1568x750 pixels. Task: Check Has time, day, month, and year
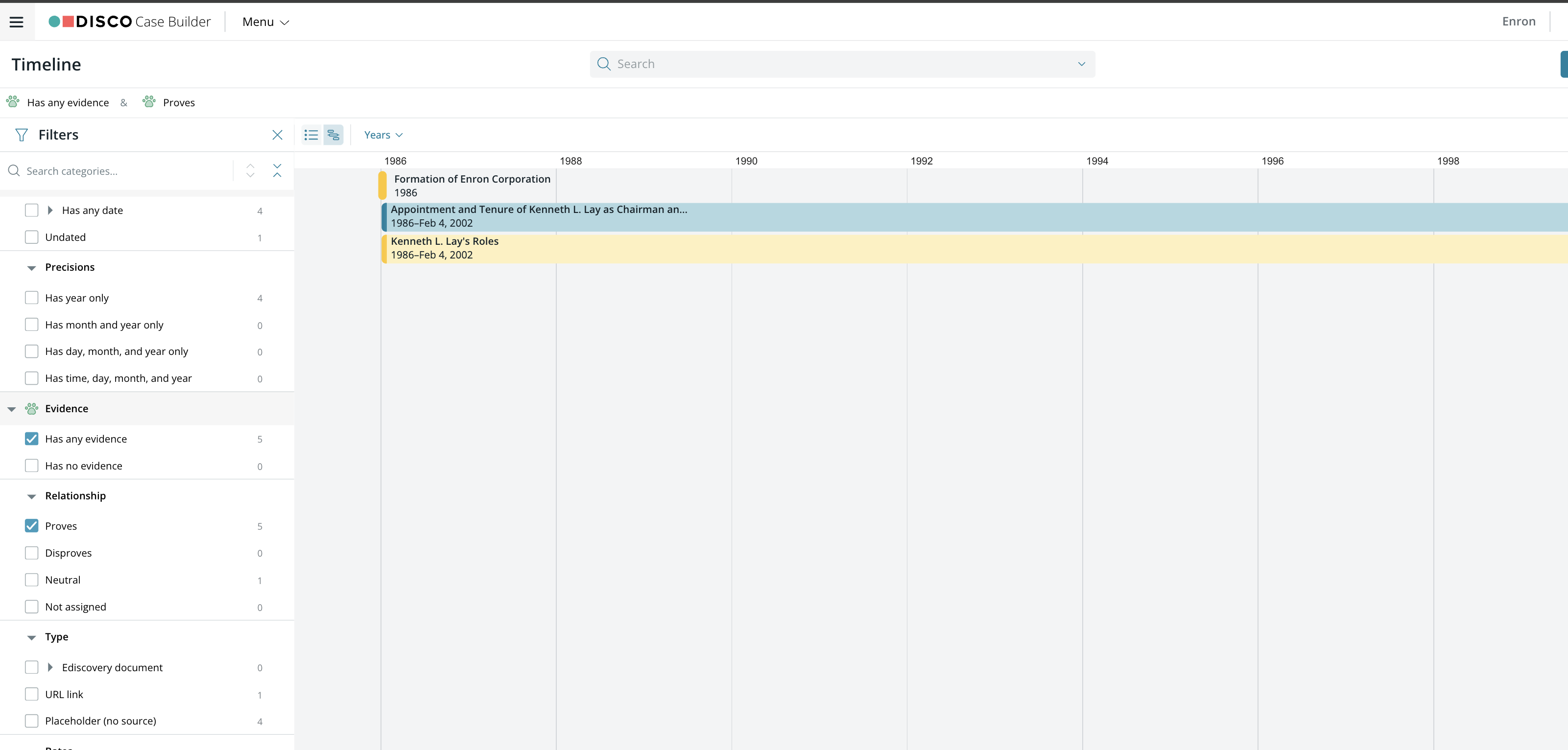[x=32, y=378]
